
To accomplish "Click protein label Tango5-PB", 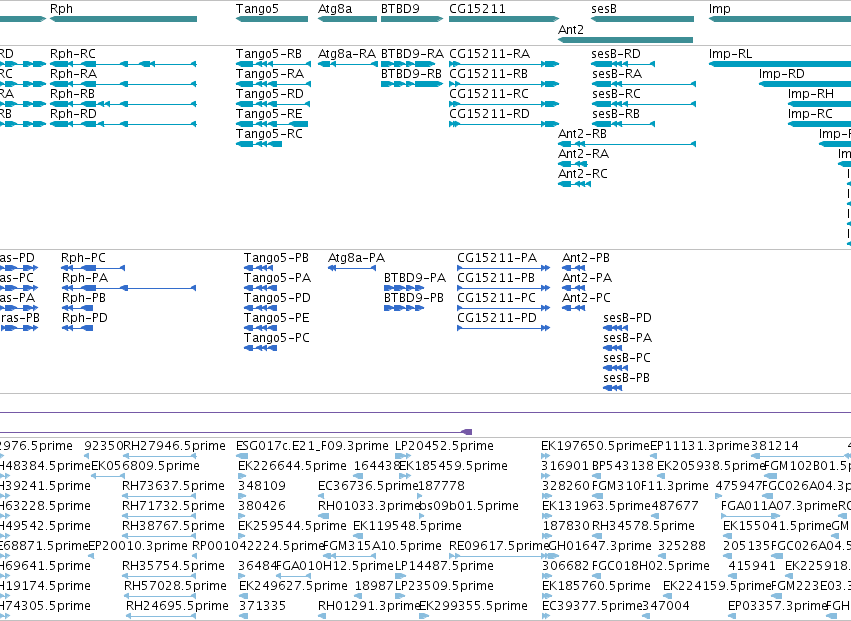I will pyautogui.click(x=276, y=258).
